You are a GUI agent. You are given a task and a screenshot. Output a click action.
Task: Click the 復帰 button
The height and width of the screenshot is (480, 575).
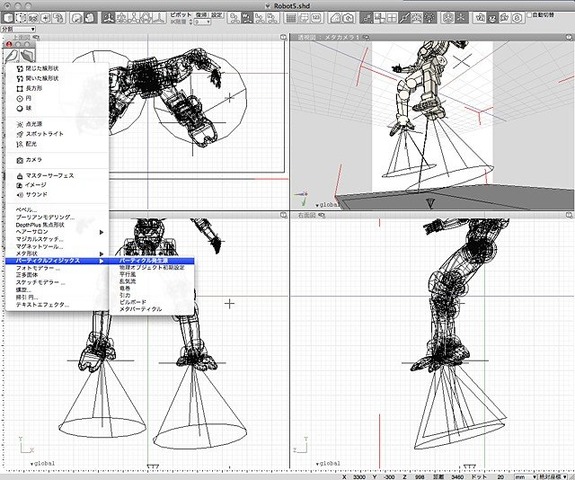(x=202, y=15)
